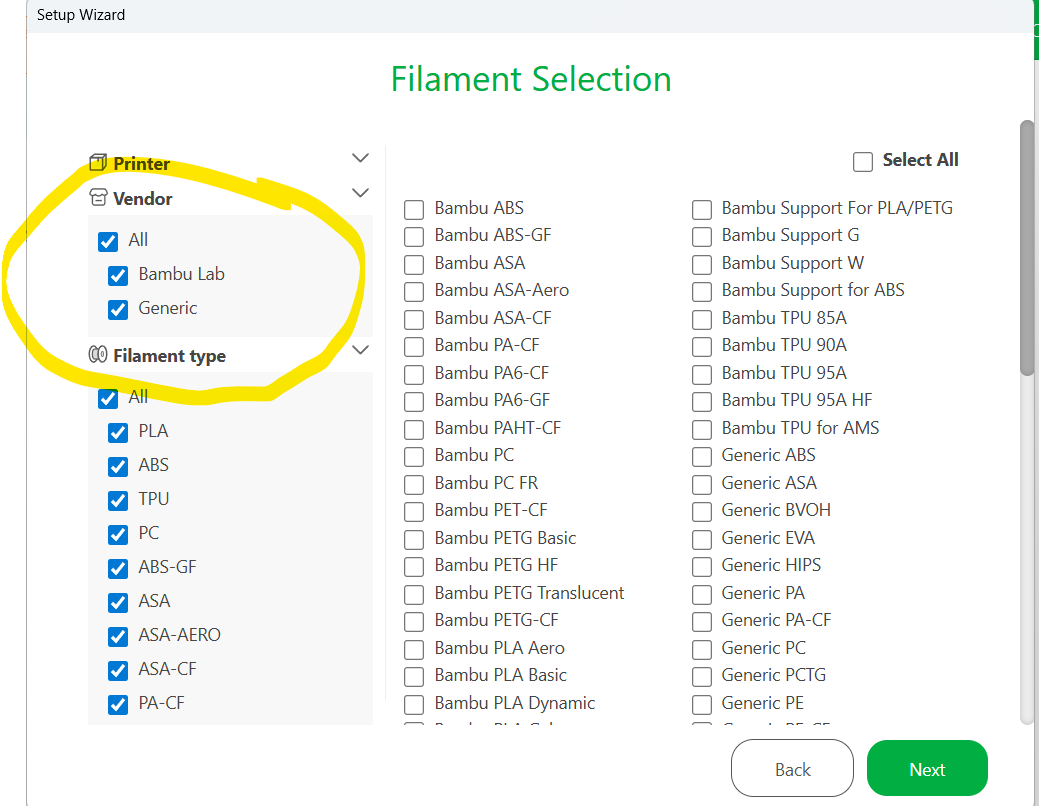Viewport: 1039px width, 806px height.
Task: Check the Bambu ABS filament
Action: 414,209
